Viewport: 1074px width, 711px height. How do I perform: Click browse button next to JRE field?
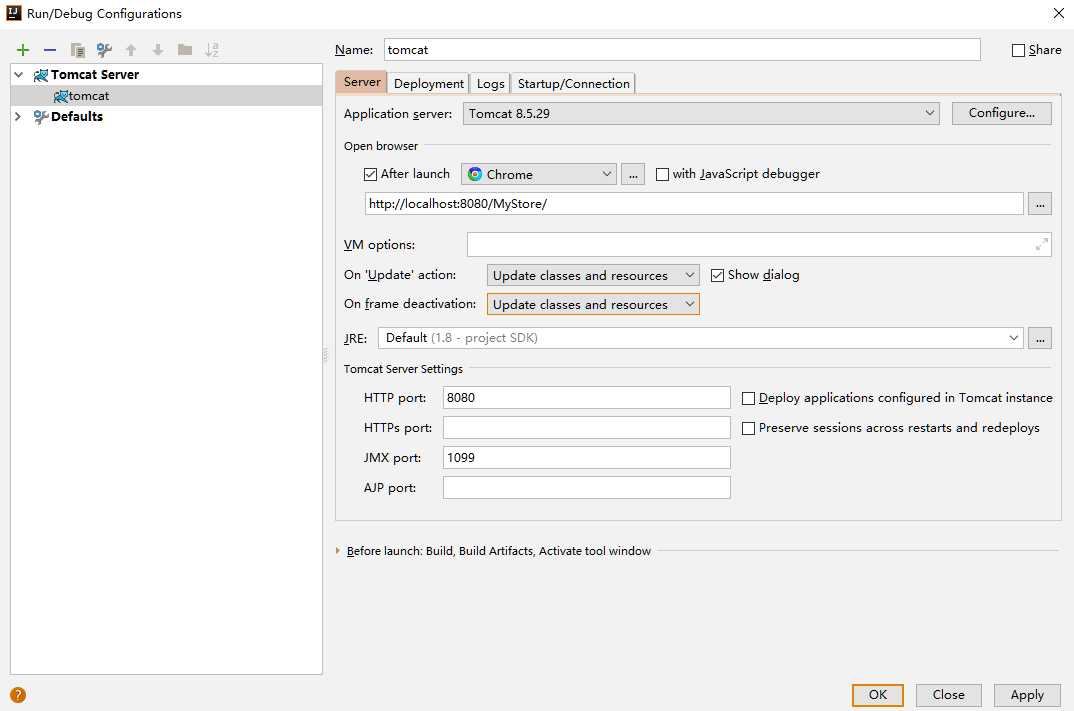[1040, 338]
